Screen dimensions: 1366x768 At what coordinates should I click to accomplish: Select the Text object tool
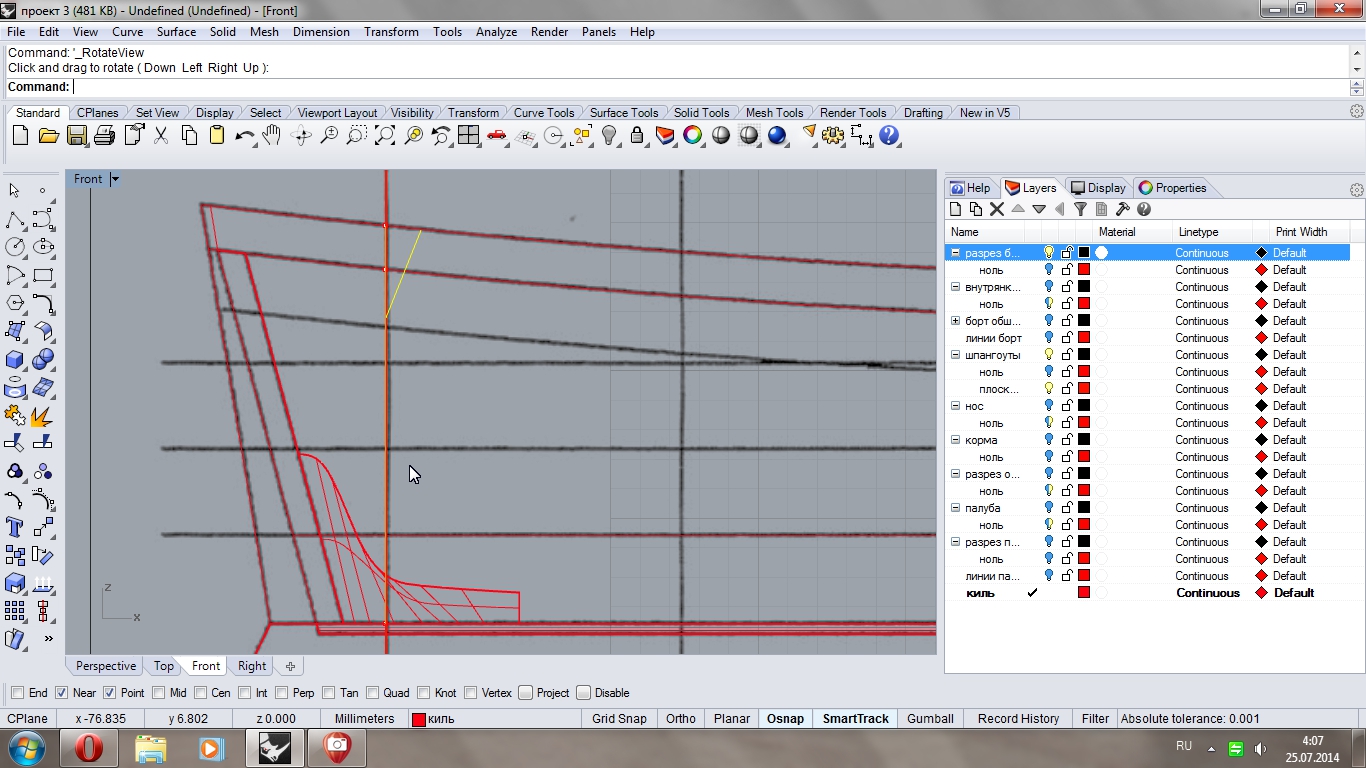tap(15, 527)
